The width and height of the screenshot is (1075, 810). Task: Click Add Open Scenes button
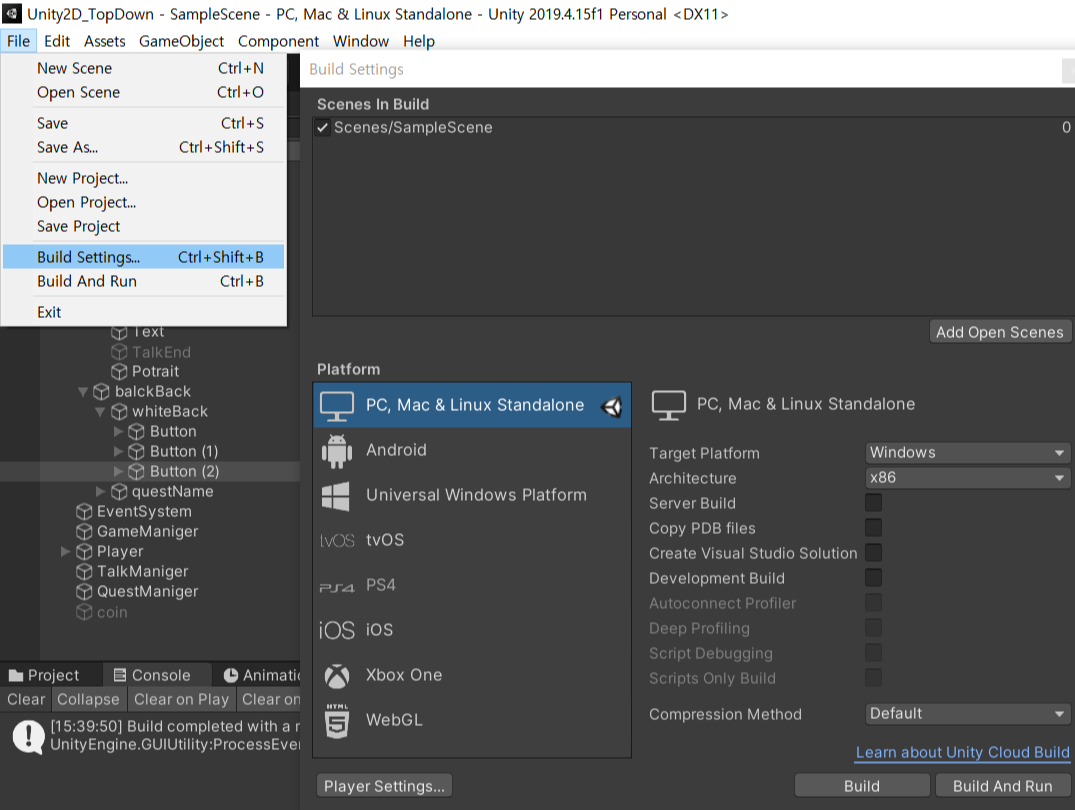(x=1000, y=332)
